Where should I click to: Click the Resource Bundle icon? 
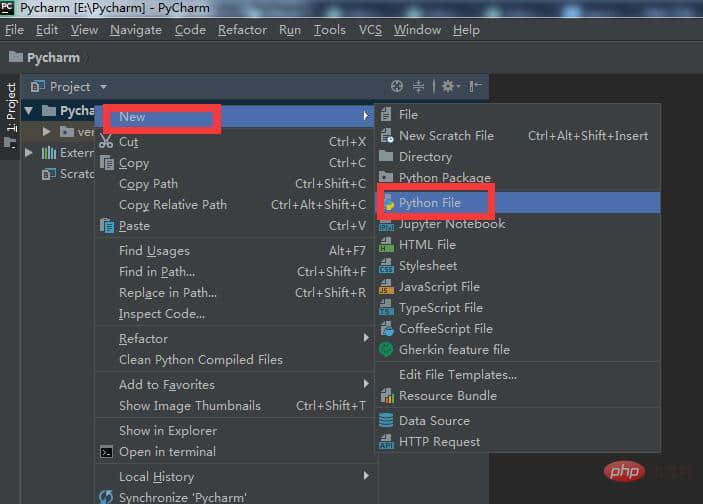[x=386, y=395]
